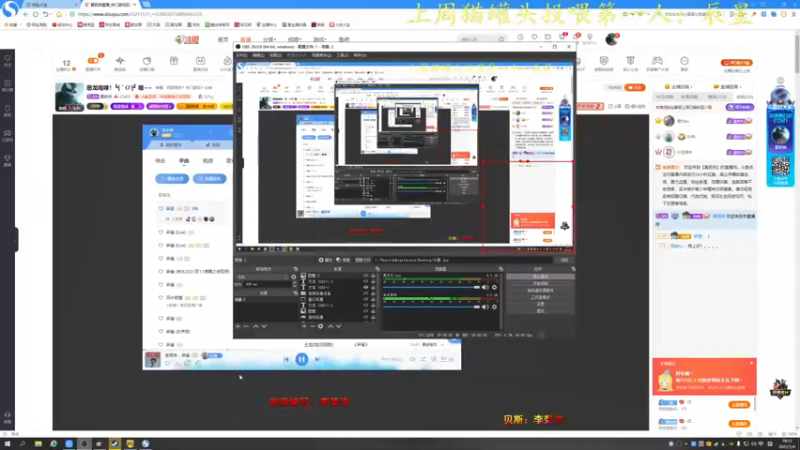Go to 首页 on Douyu navigation
Viewport: 800px width, 450px height.
point(223,39)
